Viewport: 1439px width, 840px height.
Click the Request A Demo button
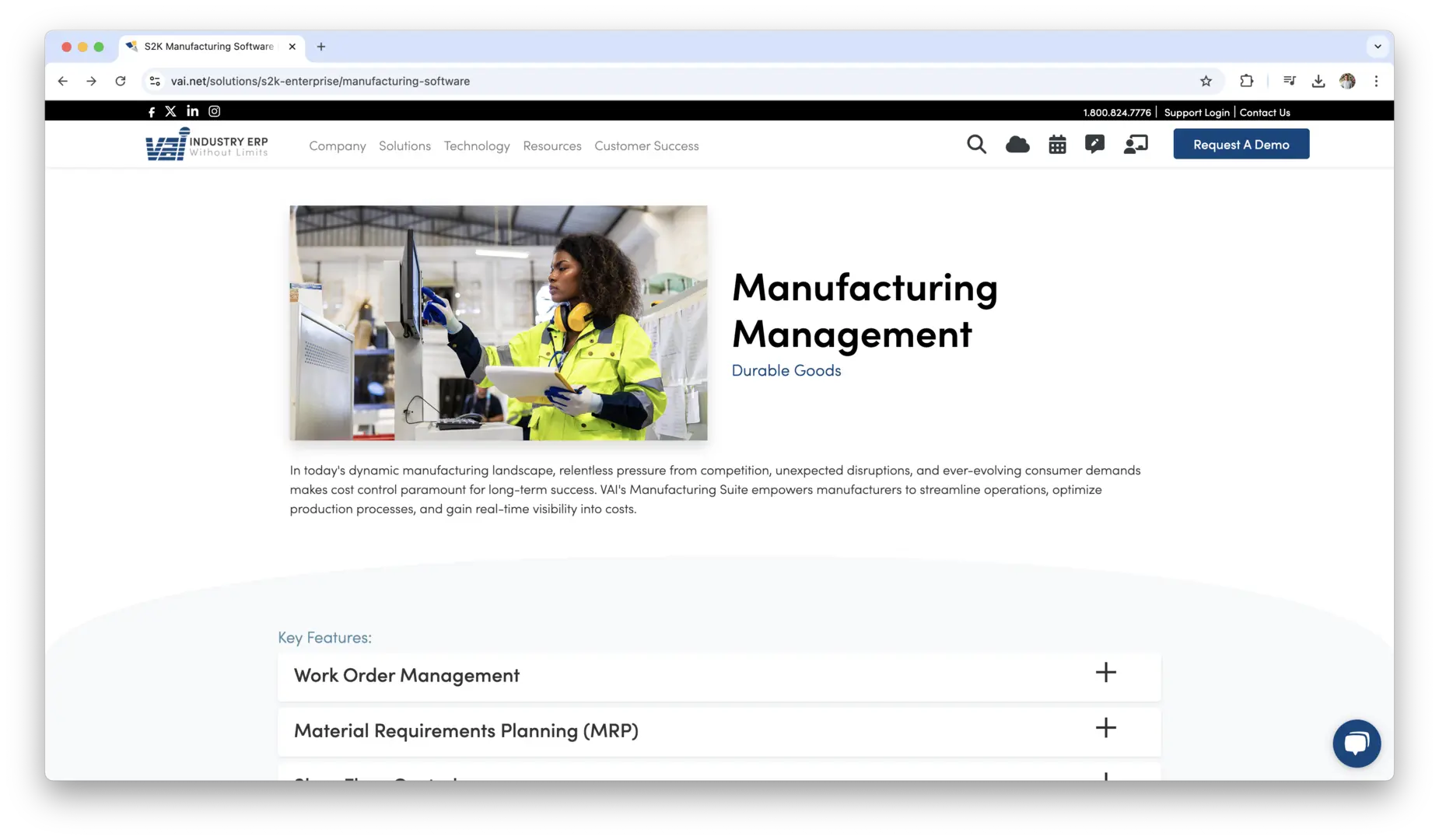[x=1241, y=144]
